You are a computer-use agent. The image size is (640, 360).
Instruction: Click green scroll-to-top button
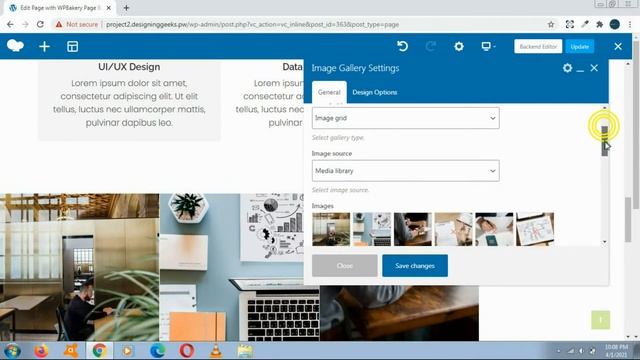pyautogui.click(x=600, y=320)
